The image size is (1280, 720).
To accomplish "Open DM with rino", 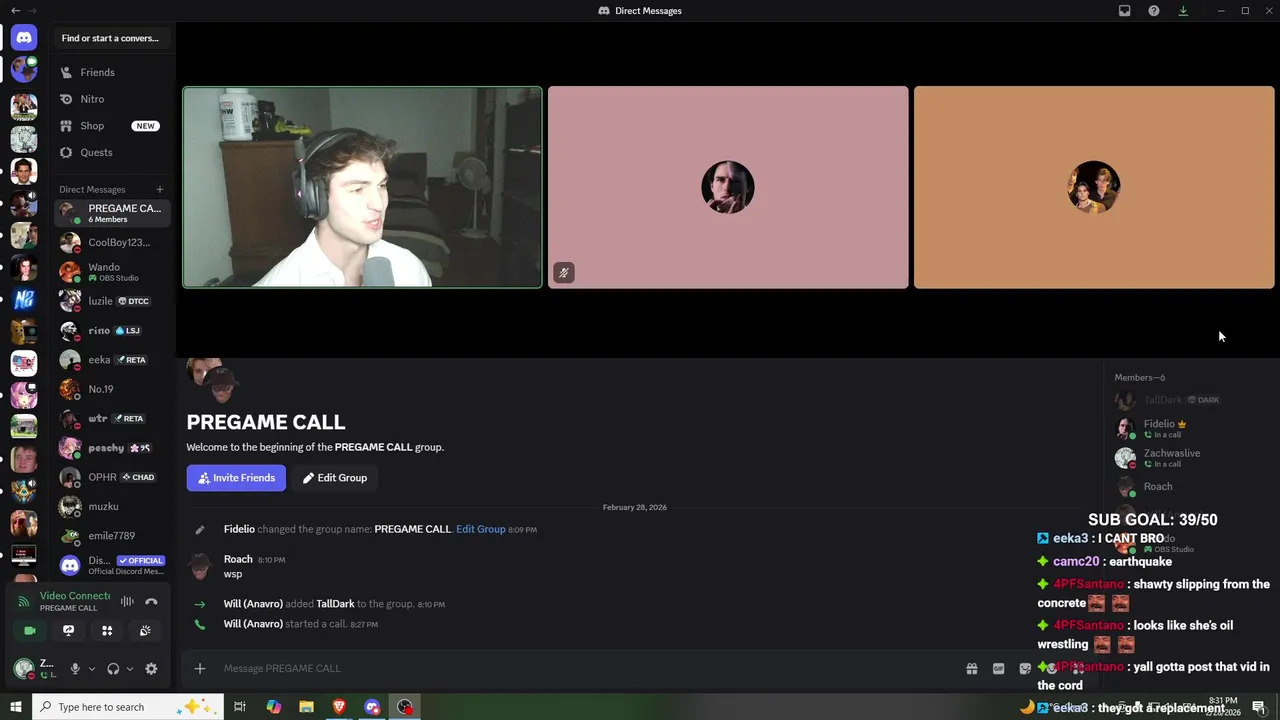I will (113, 330).
